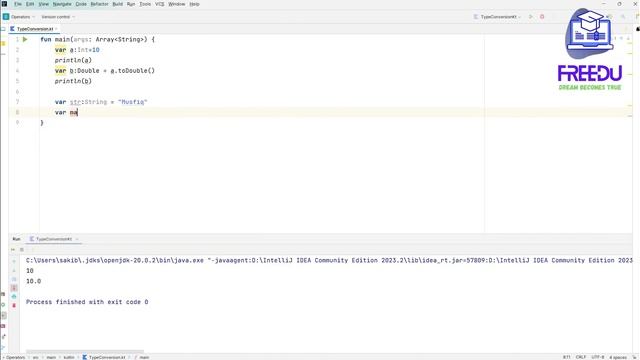640x360 pixels.
Task: Select the TypeConversion.kt editor tab
Action: 35,29
